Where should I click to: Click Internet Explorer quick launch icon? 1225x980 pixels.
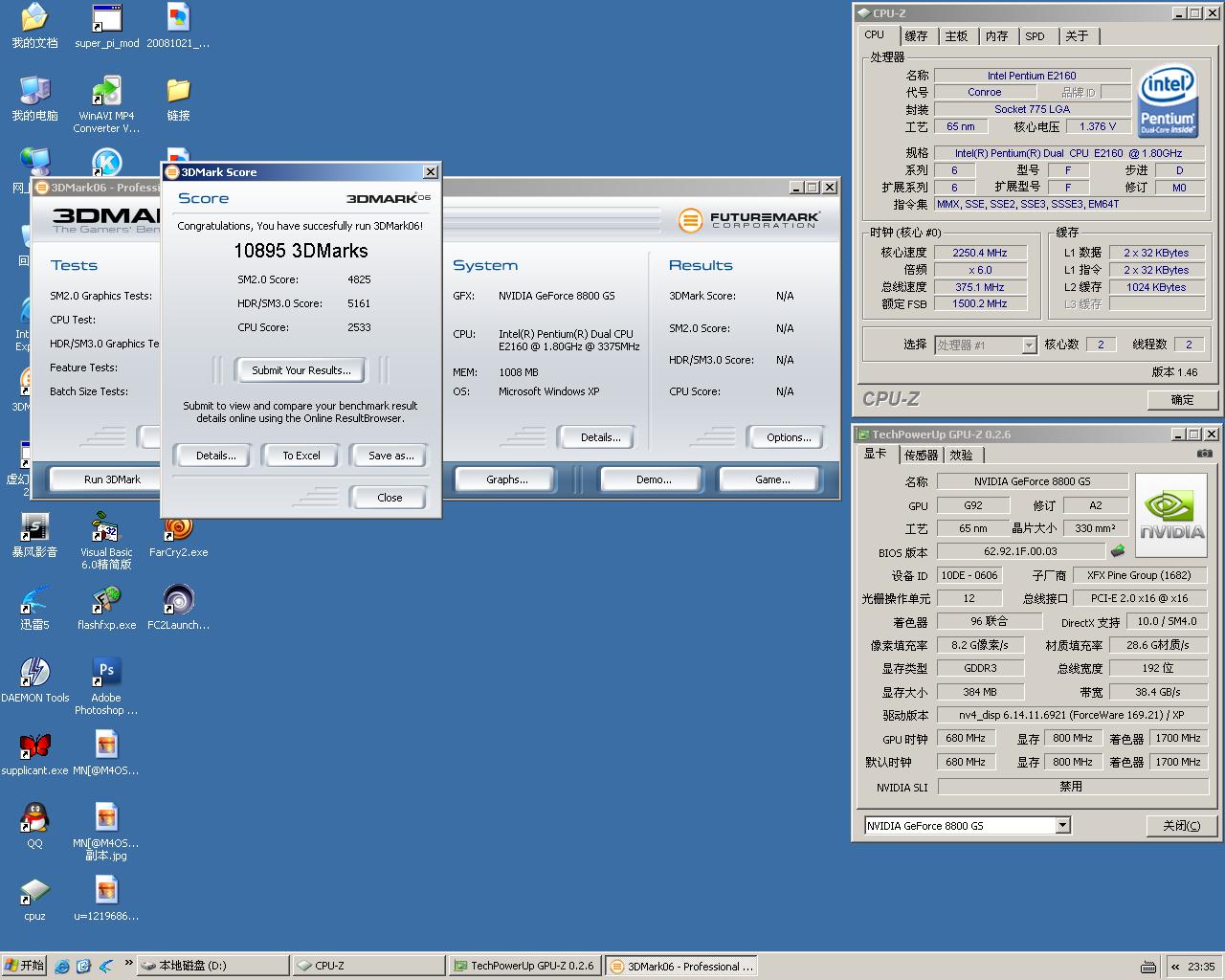point(62,966)
